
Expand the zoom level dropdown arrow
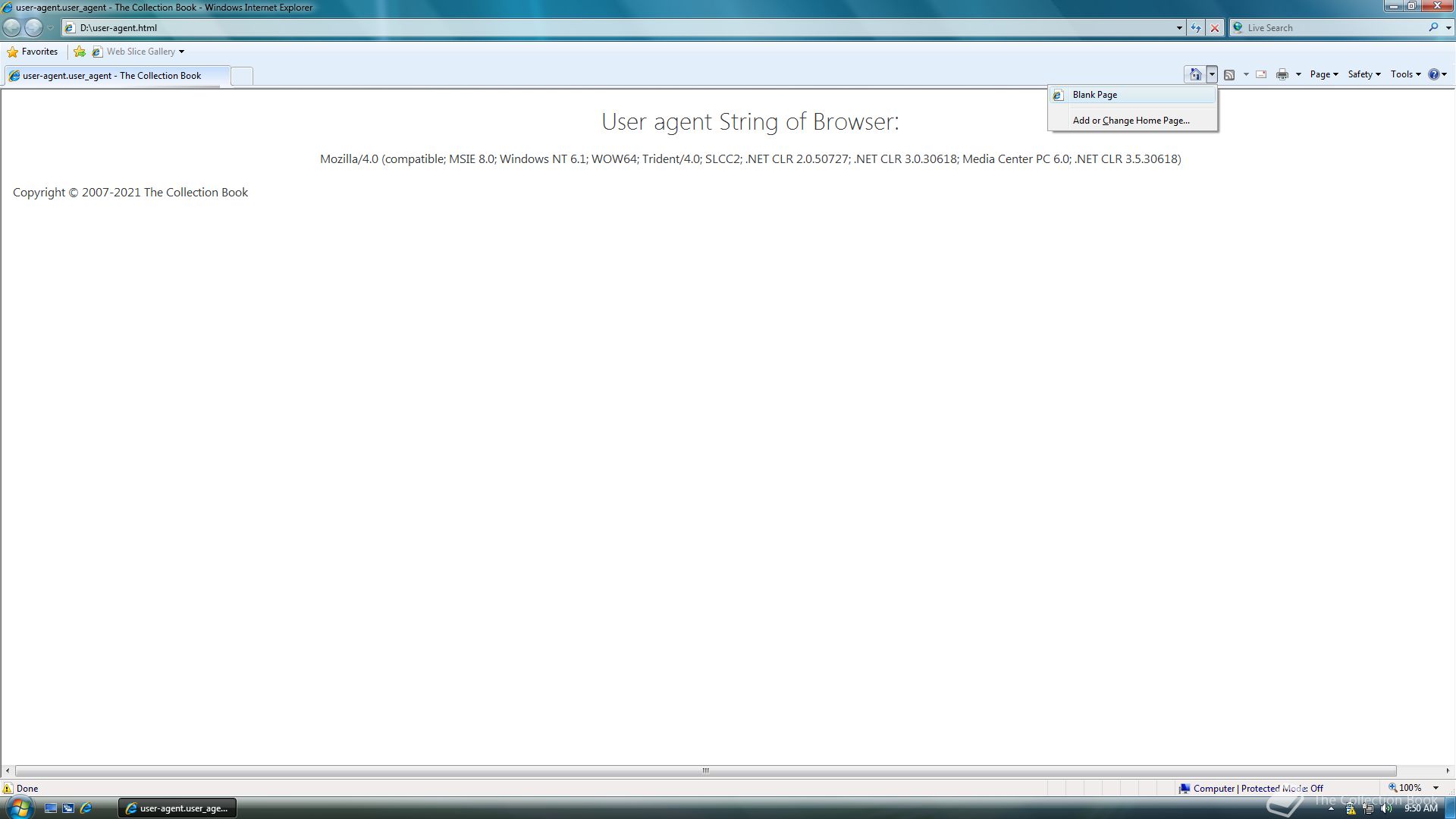[1436, 788]
